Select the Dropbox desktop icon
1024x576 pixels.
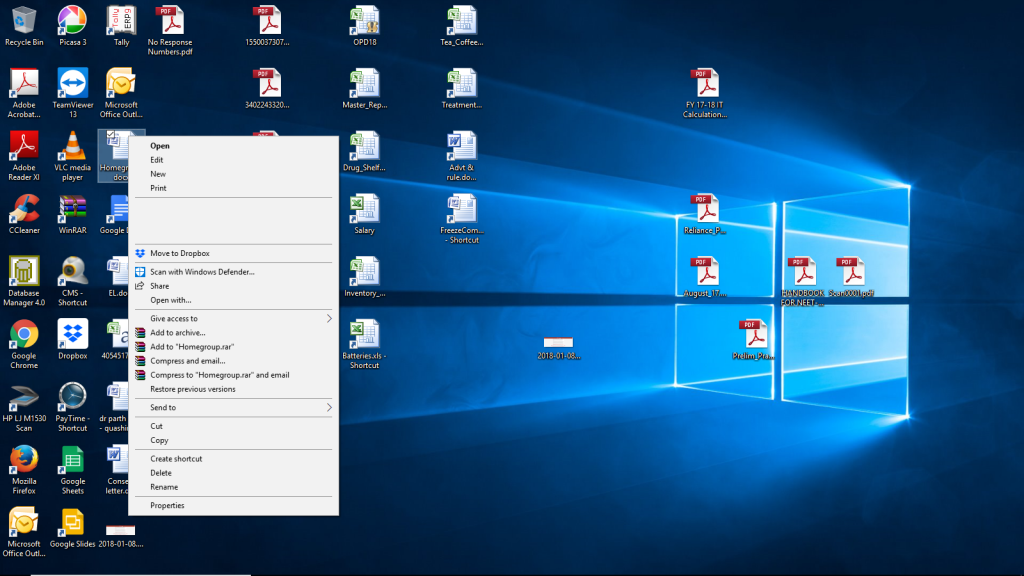tap(72, 340)
